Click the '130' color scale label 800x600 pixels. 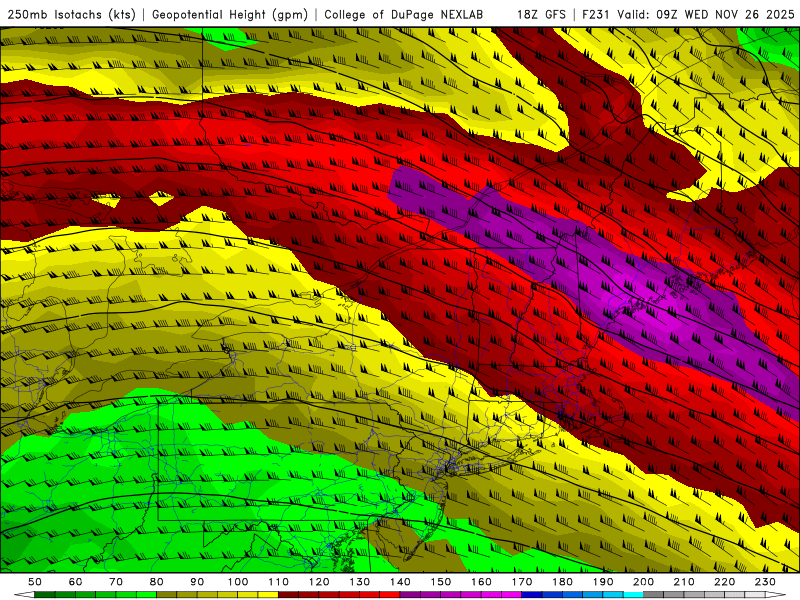(360, 582)
